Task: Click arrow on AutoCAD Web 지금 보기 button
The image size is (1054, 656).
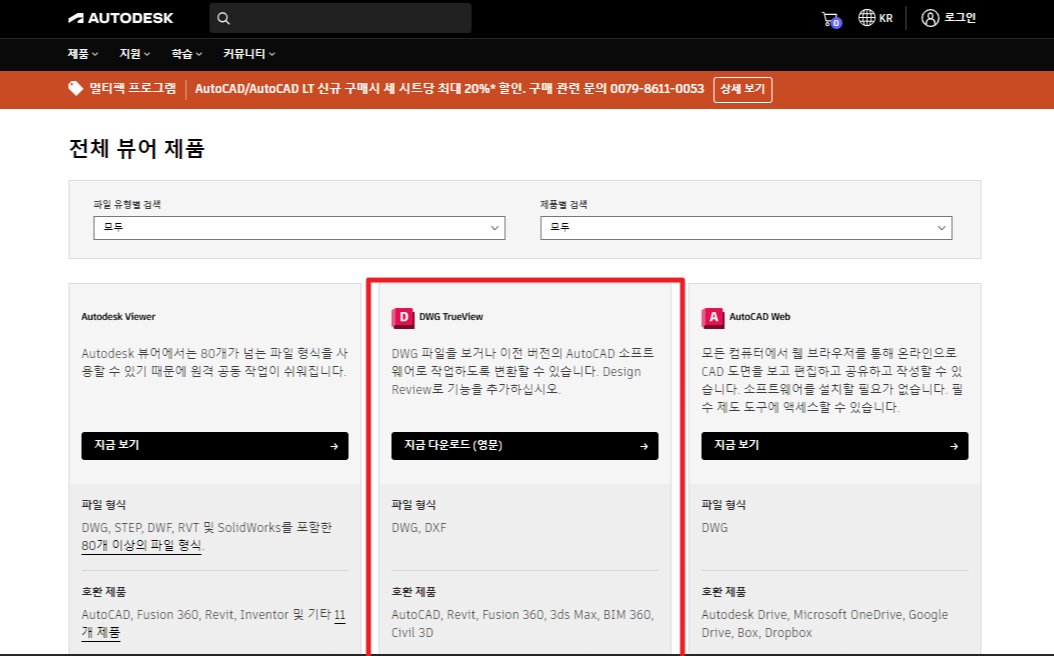Action: point(954,446)
